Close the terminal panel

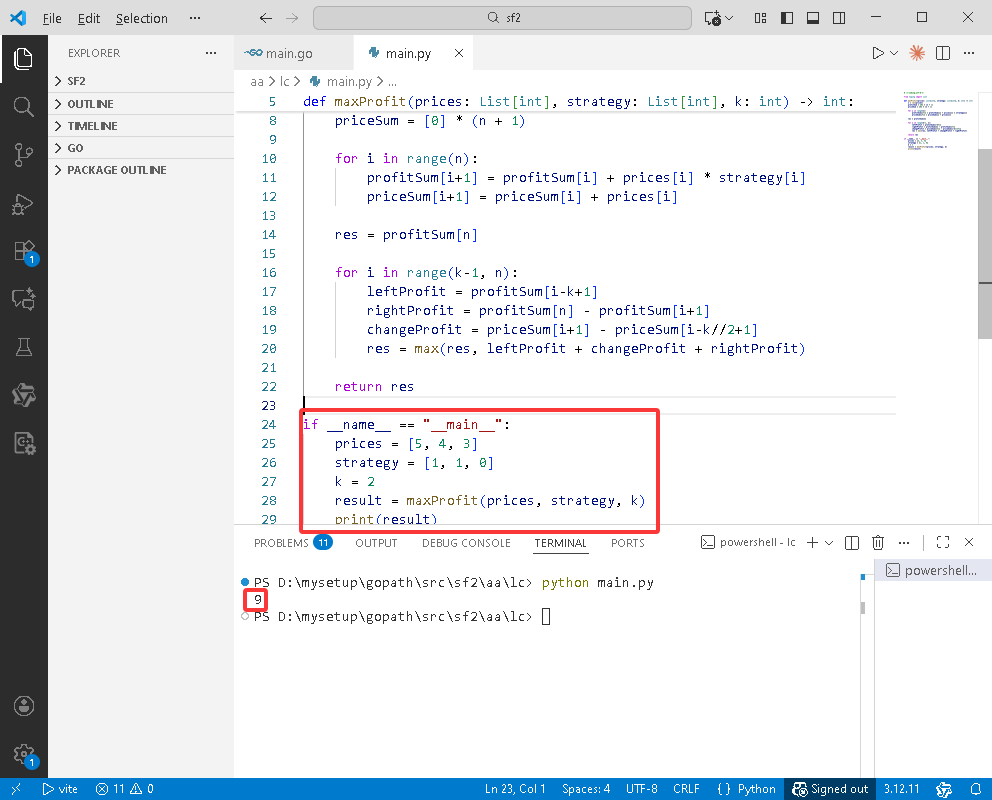click(969, 542)
